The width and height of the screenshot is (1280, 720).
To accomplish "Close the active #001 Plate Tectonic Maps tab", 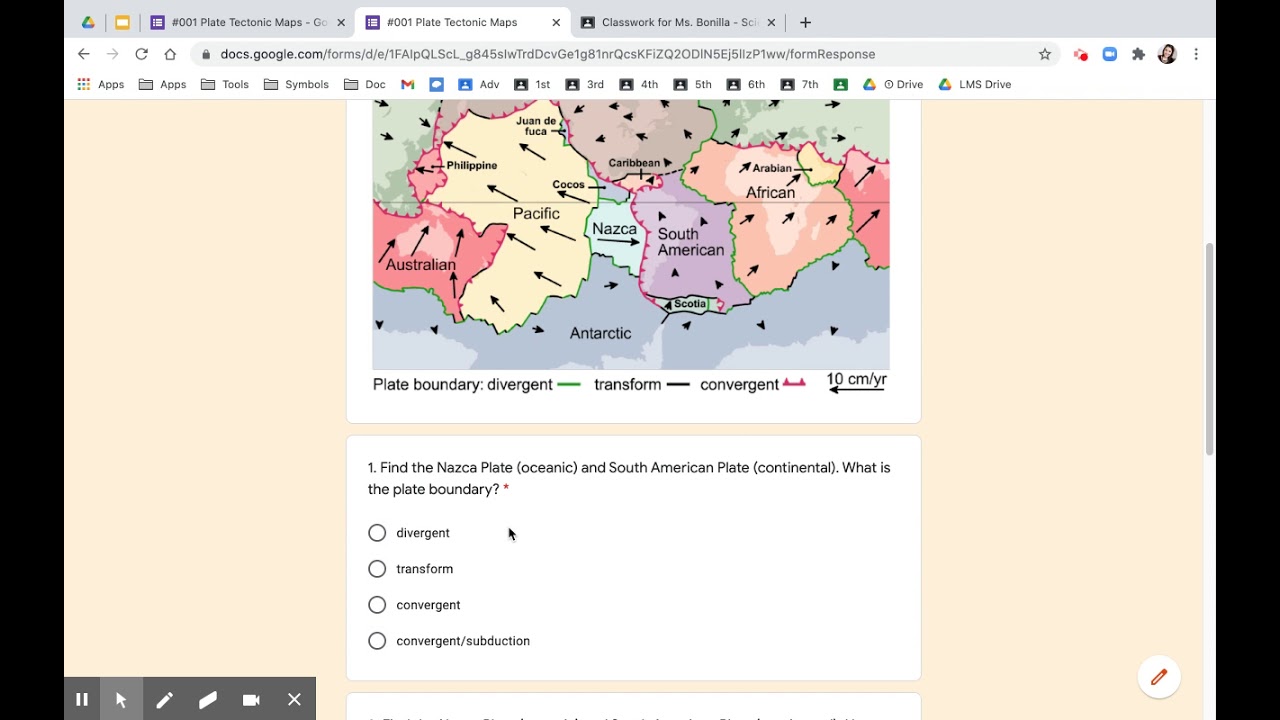I will (556, 22).
